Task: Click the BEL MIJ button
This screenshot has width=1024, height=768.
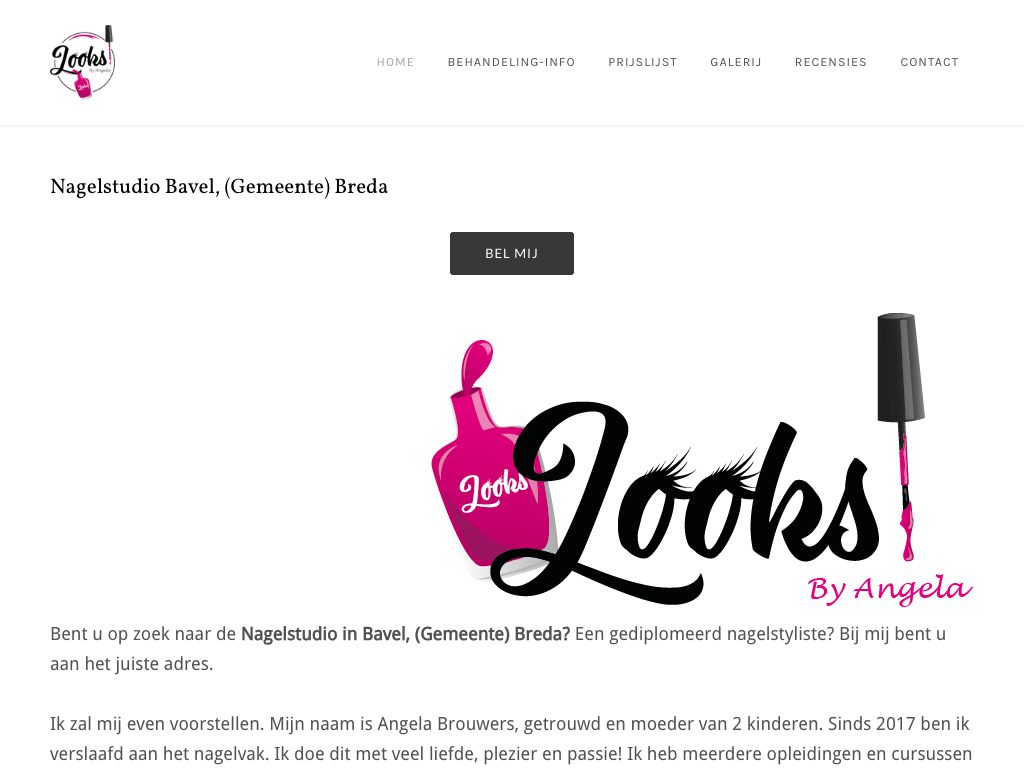Action: 511,253
